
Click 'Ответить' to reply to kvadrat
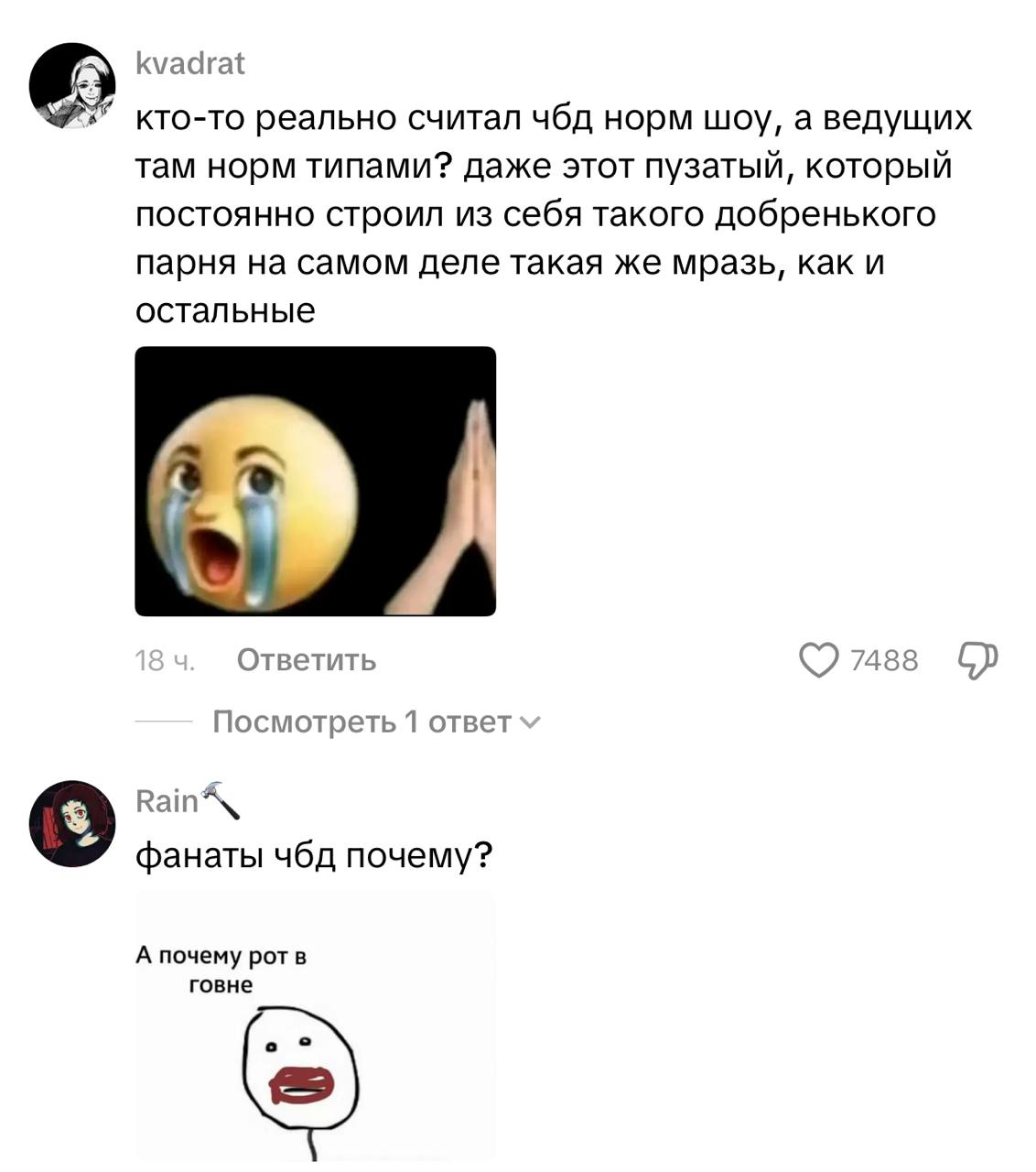[x=307, y=660]
